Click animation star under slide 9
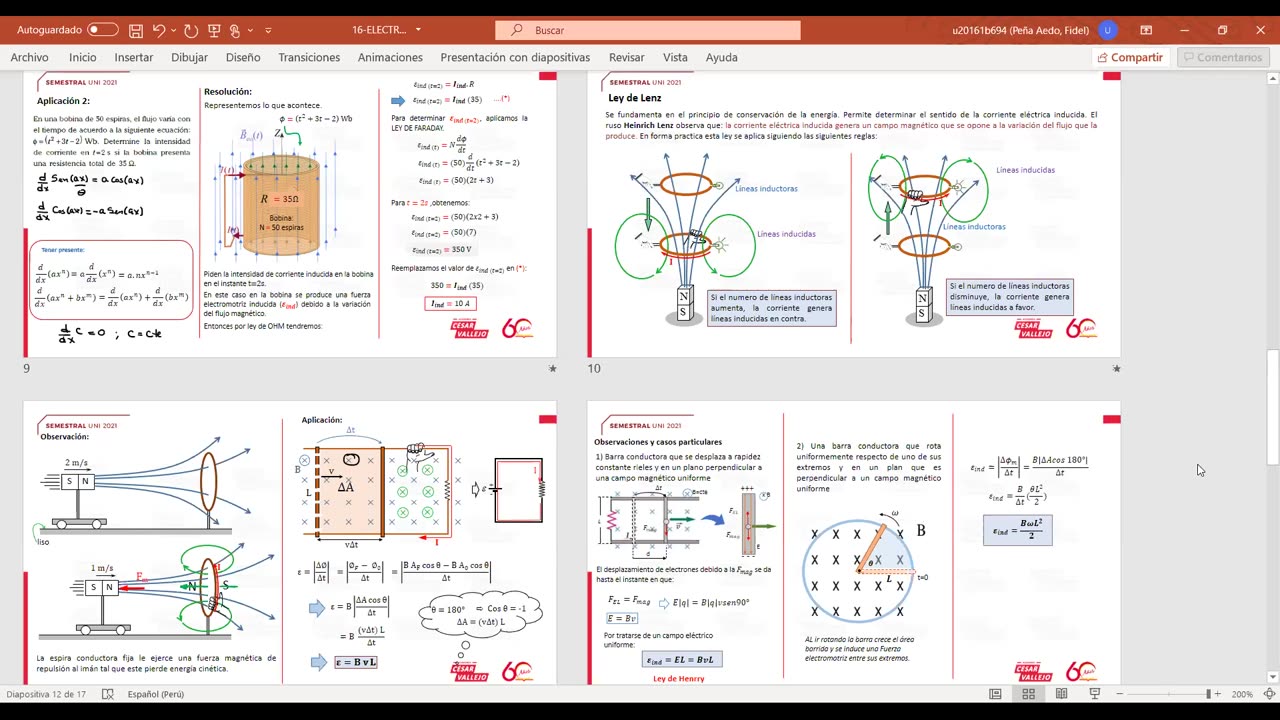This screenshot has height=720, width=1280. (x=552, y=369)
